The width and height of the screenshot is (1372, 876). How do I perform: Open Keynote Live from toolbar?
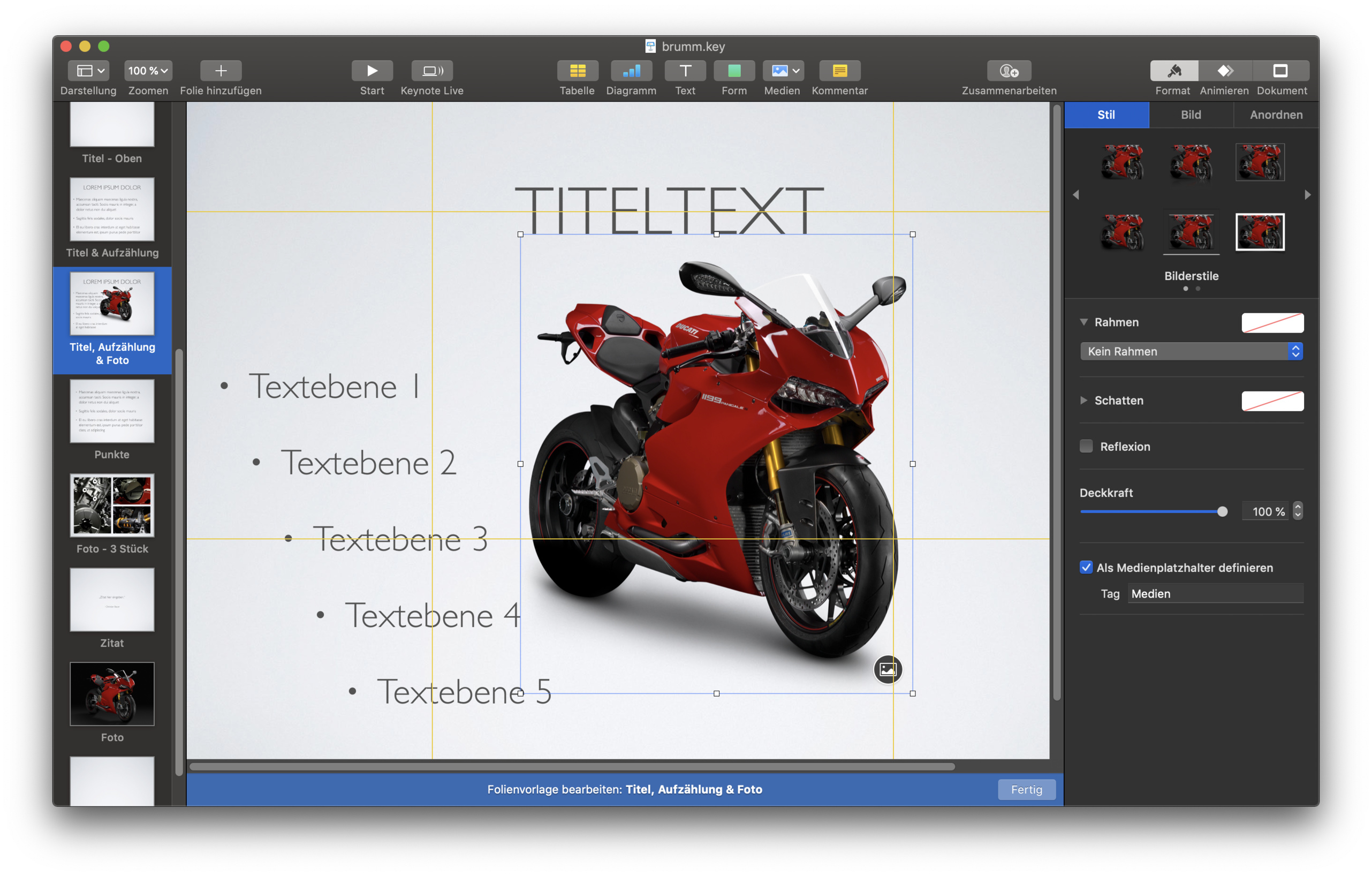coord(431,71)
